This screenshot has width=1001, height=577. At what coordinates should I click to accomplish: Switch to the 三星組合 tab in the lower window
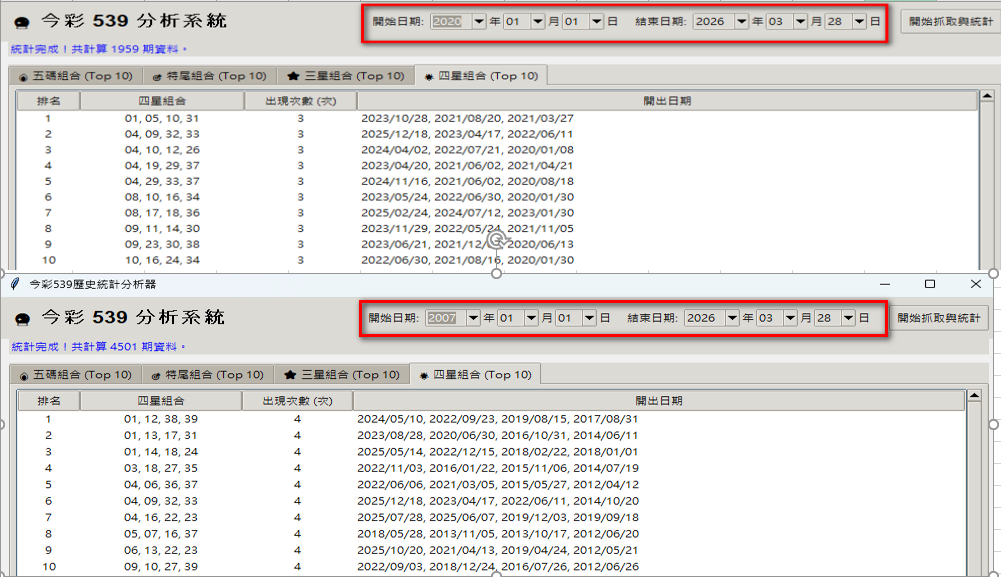pos(342,375)
